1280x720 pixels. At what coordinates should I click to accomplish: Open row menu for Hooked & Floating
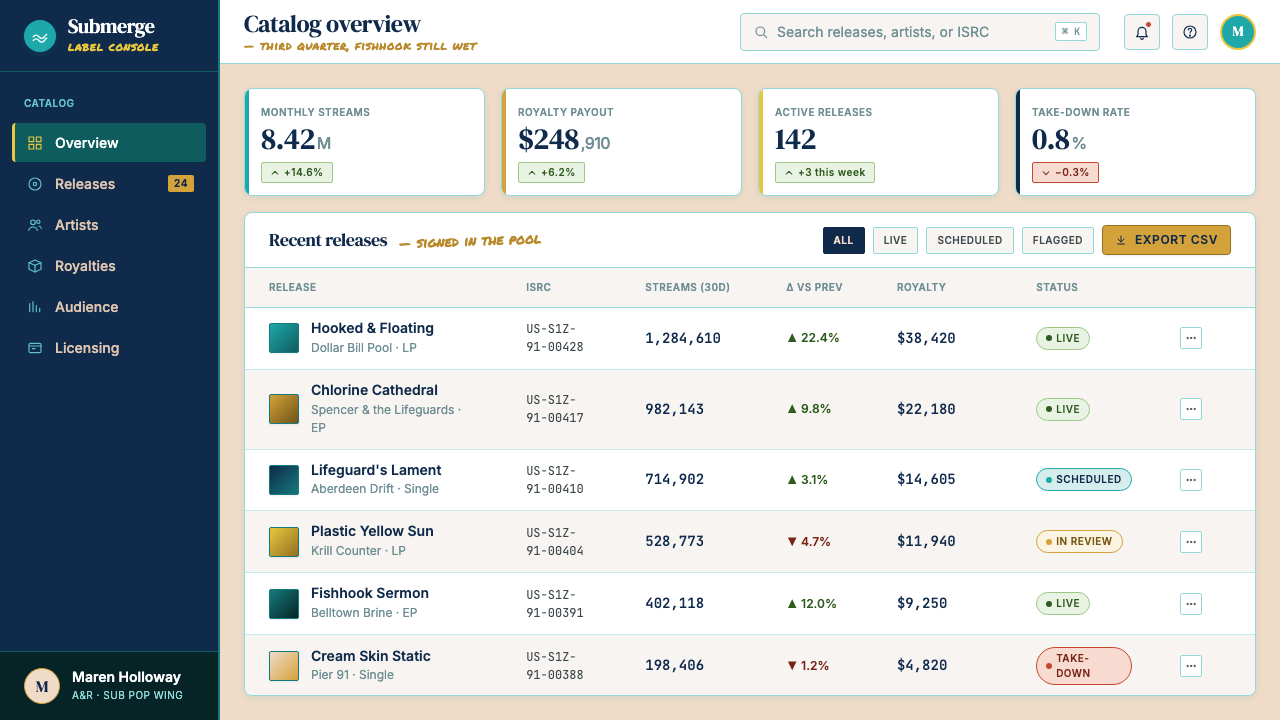1191,338
